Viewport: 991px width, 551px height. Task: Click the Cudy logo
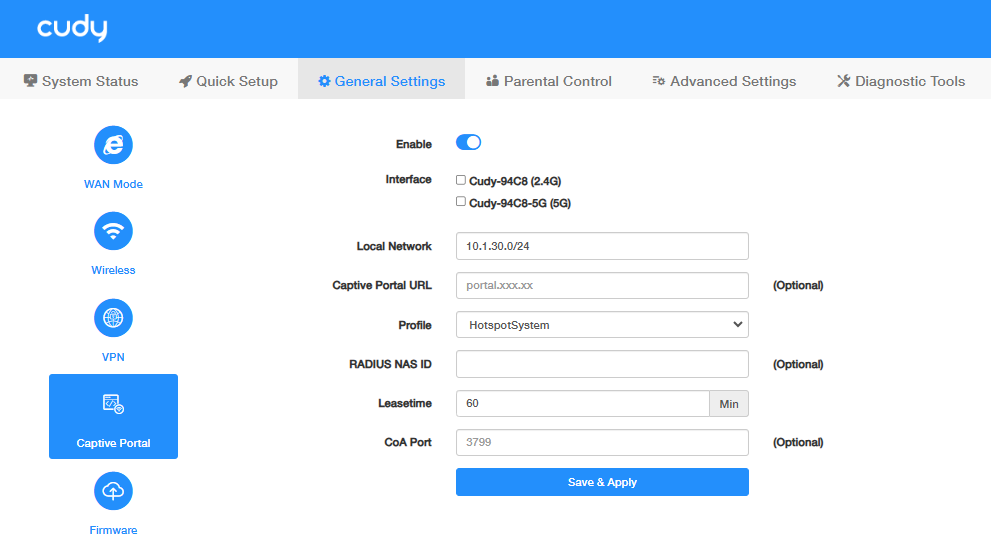click(72, 29)
